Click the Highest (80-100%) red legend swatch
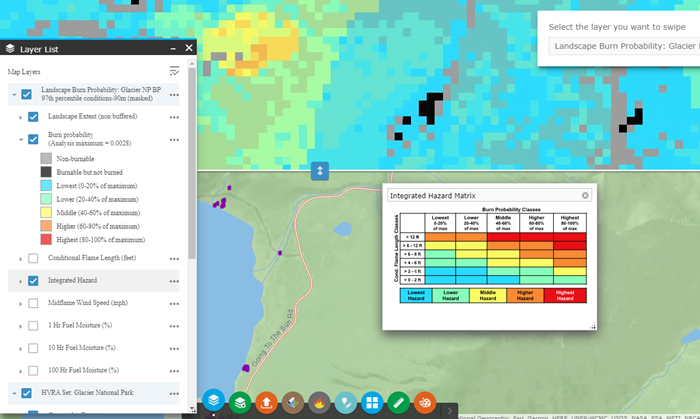This screenshot has width=700, height=419. [x=46, y=239]
